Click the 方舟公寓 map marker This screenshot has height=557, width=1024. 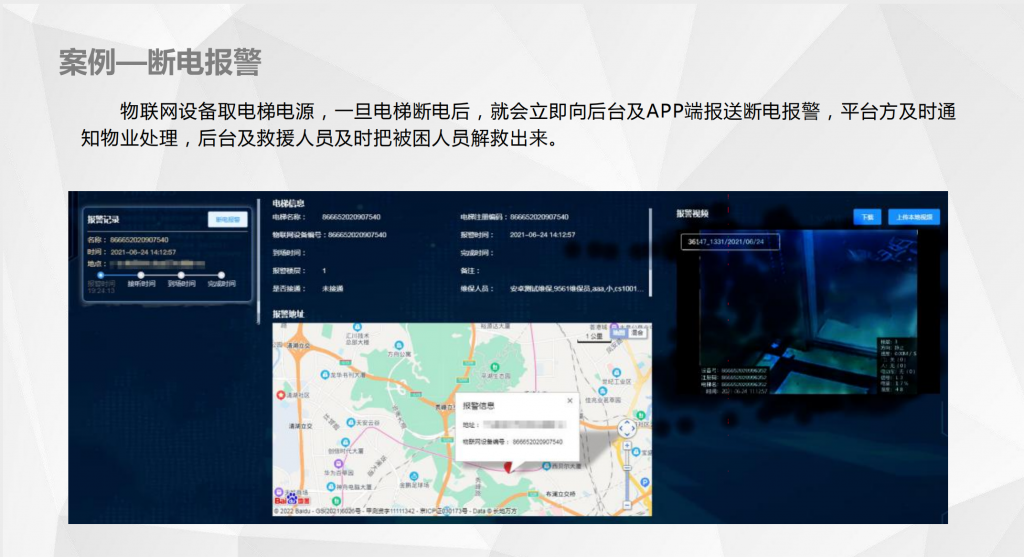click(x=399, y=345)
